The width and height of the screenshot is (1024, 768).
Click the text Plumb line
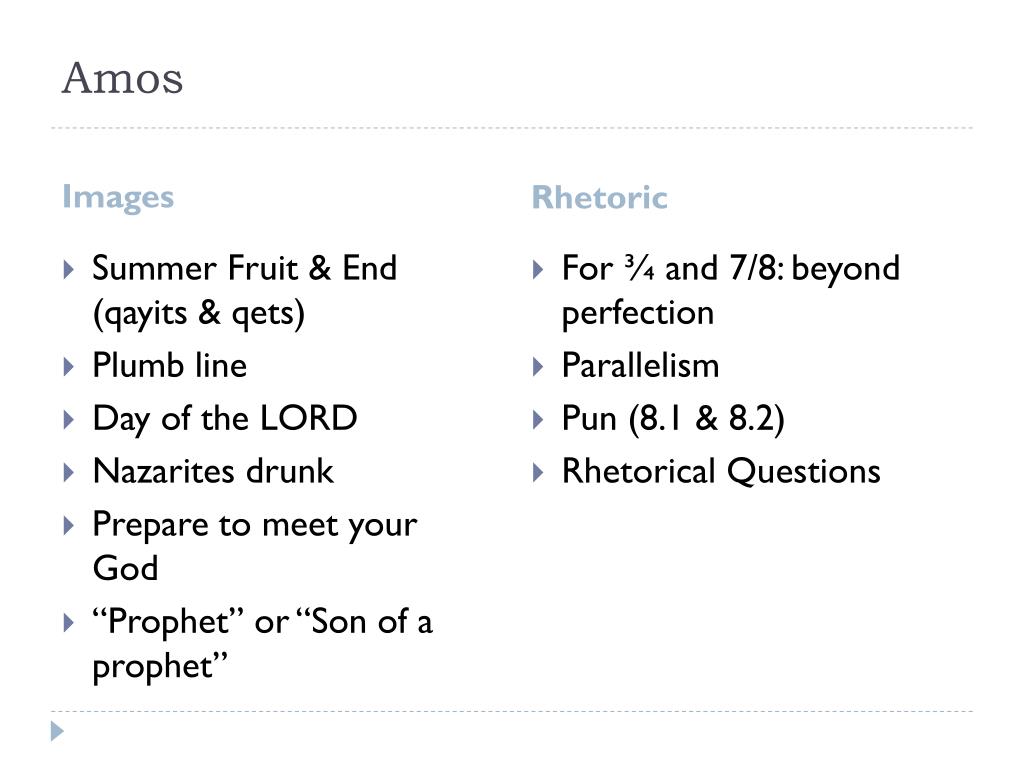pyautogui.click(x=170, y=365)
